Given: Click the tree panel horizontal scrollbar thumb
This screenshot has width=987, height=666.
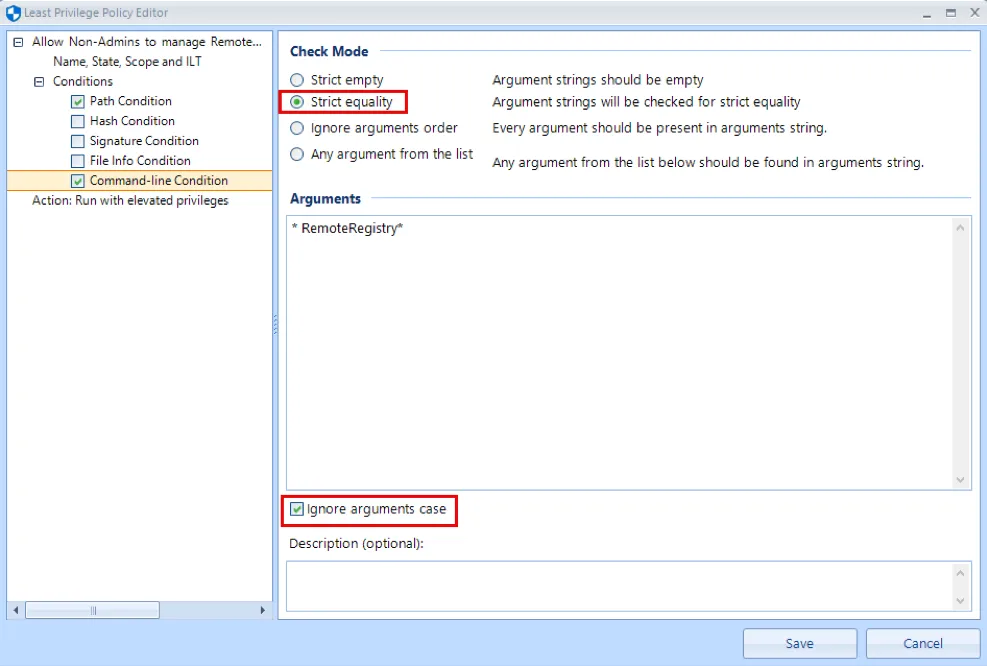Looking at the screenshot, I should point(92,610).
